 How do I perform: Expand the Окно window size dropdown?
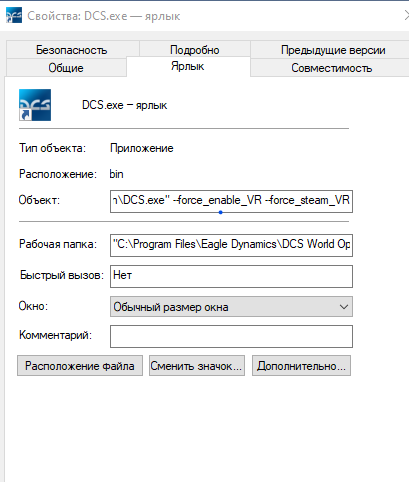coord(231,307)
